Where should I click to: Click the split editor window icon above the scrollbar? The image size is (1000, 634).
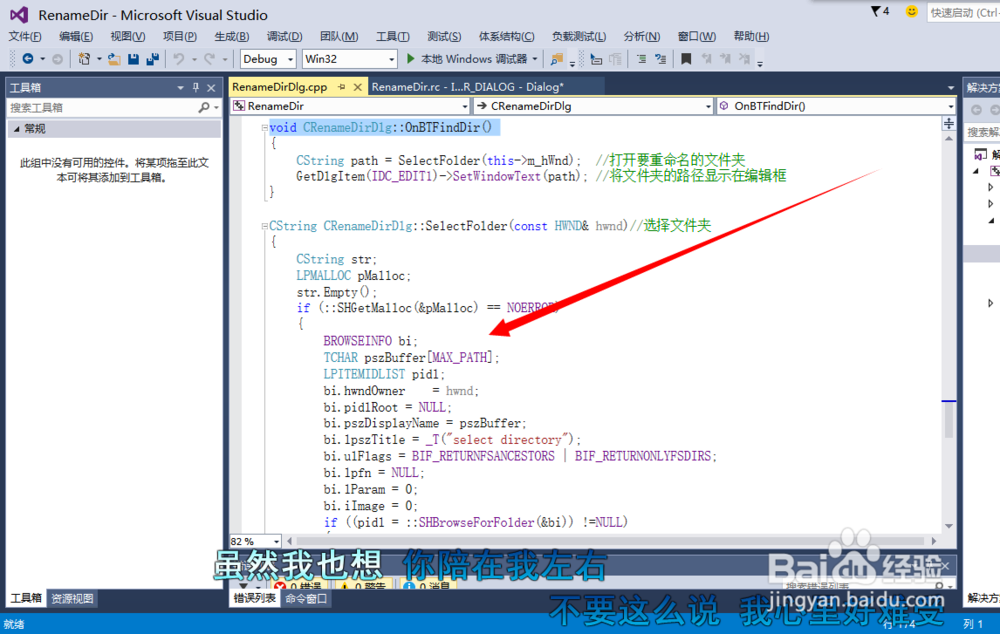click(949, 123)
